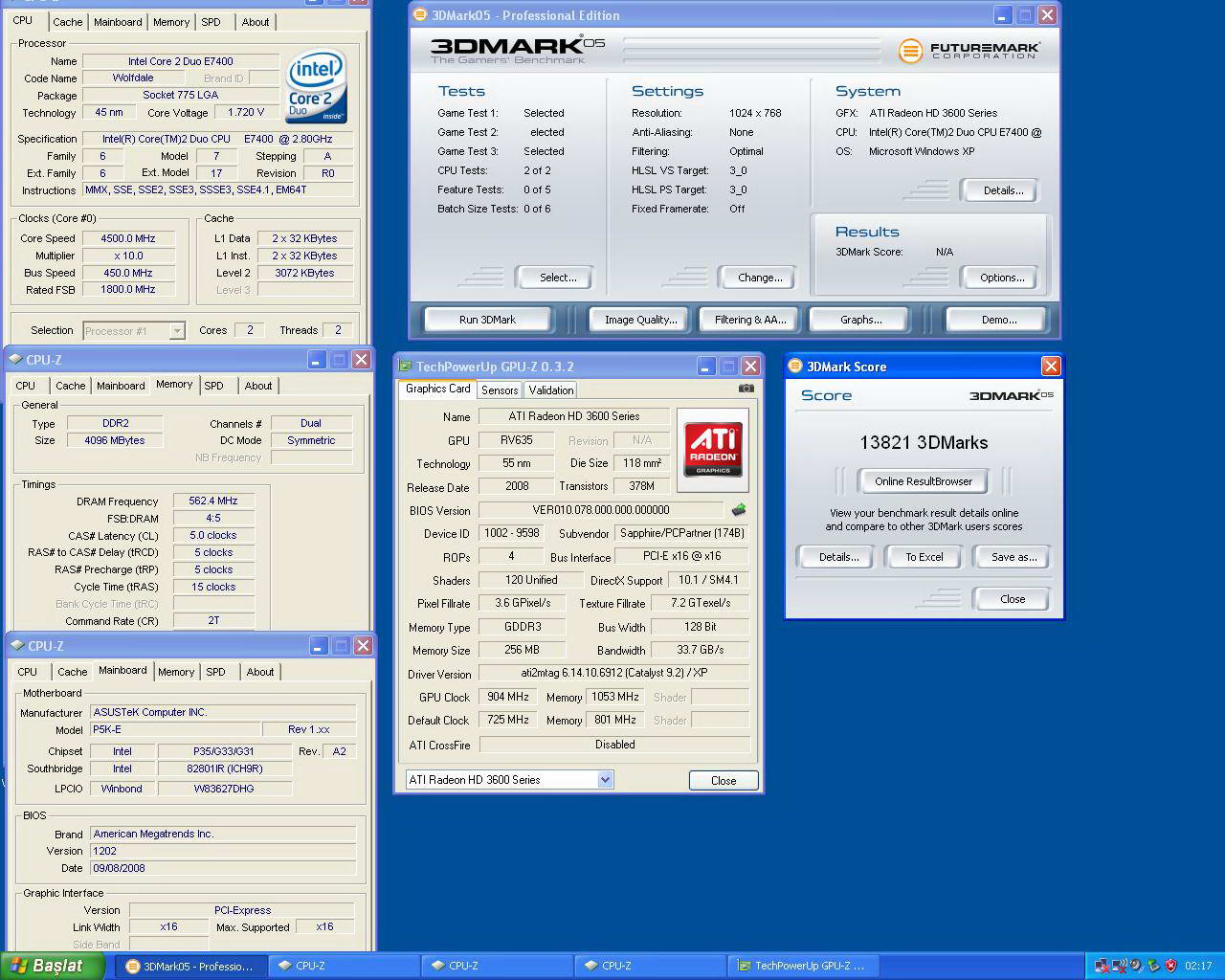Click the Southbridge 82801IR (ICH9R) field
This screenshot has height=980, width=1225.
point(224,768)
